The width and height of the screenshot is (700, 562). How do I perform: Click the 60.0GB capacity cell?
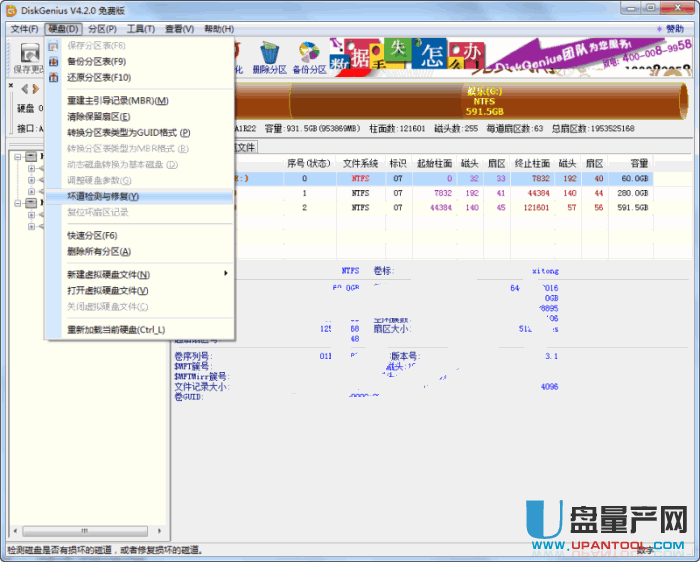pyautogui.click(x=634, y=179)
